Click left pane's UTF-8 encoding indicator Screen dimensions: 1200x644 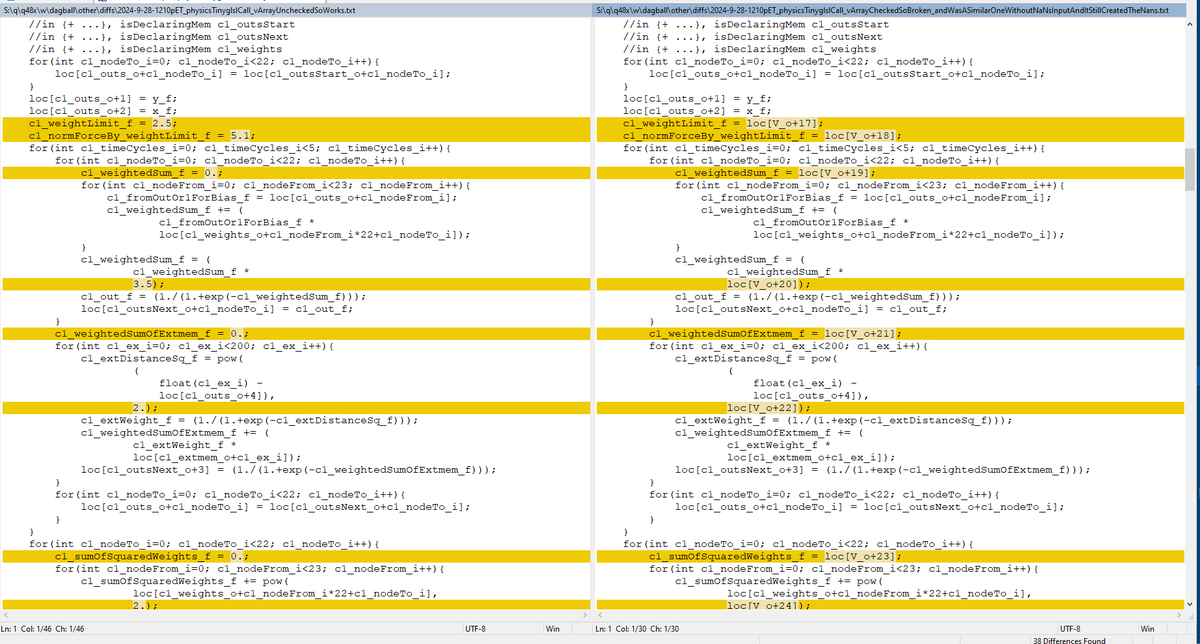tap(477, 629)
